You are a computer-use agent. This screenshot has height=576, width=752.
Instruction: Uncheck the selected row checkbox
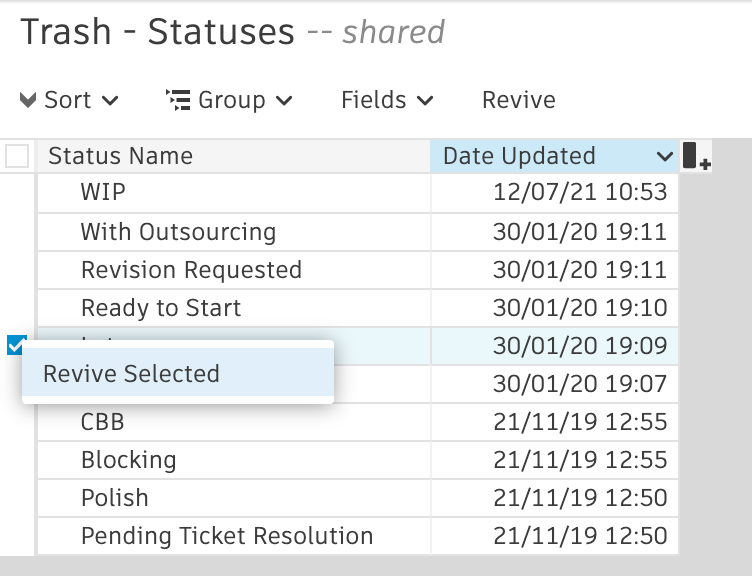[16, 346]
